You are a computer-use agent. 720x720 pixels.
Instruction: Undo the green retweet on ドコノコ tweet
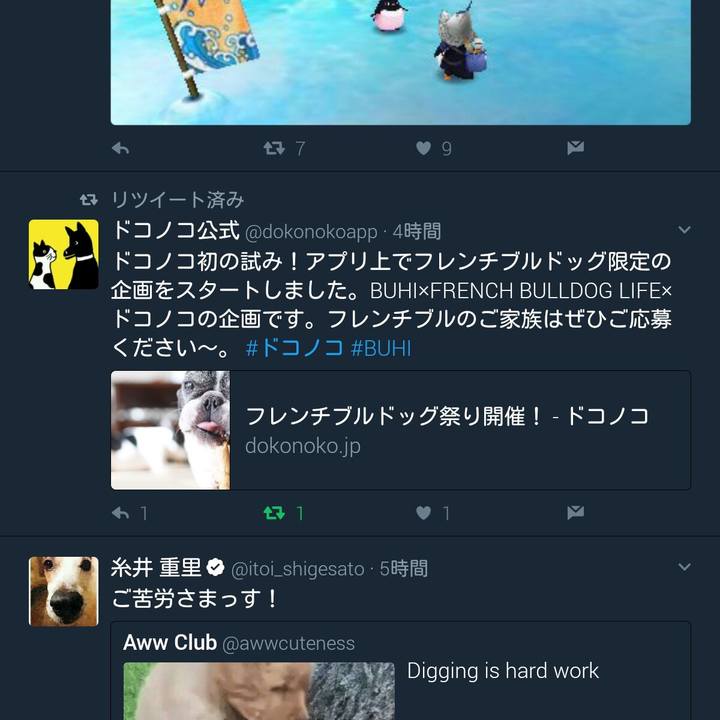coord(274,513)
